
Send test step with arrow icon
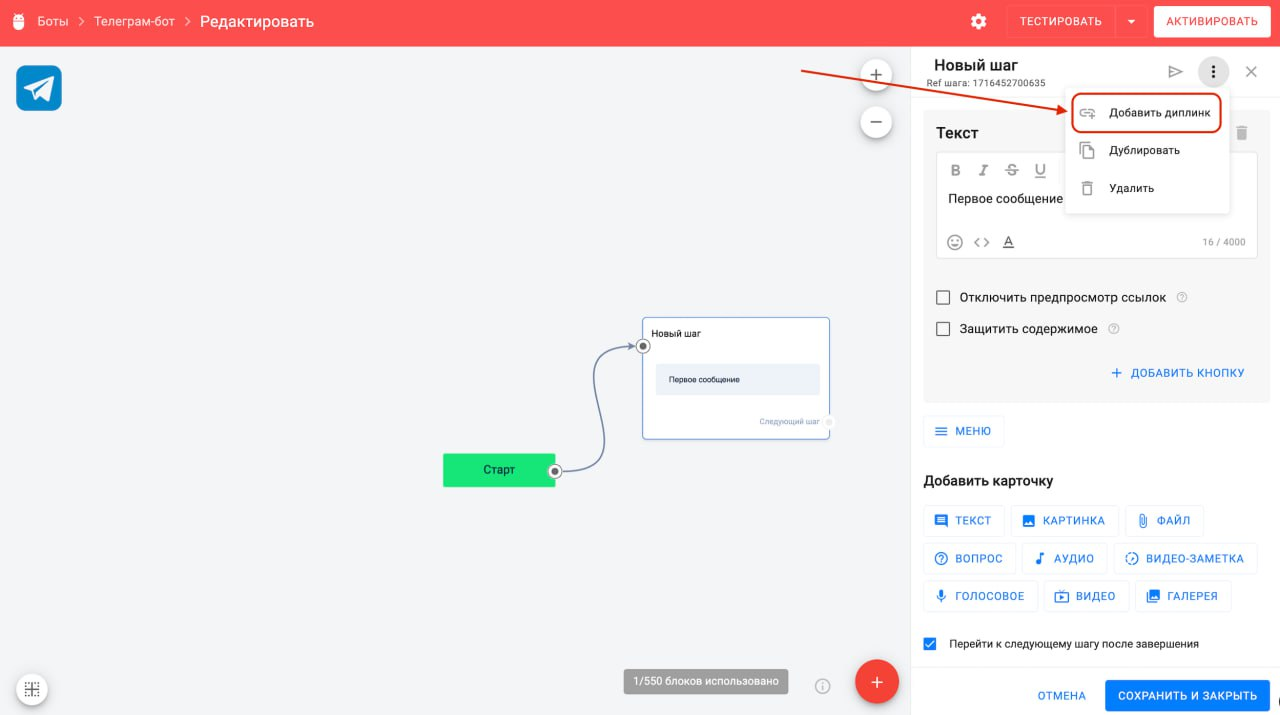(x=1175, y=72)
